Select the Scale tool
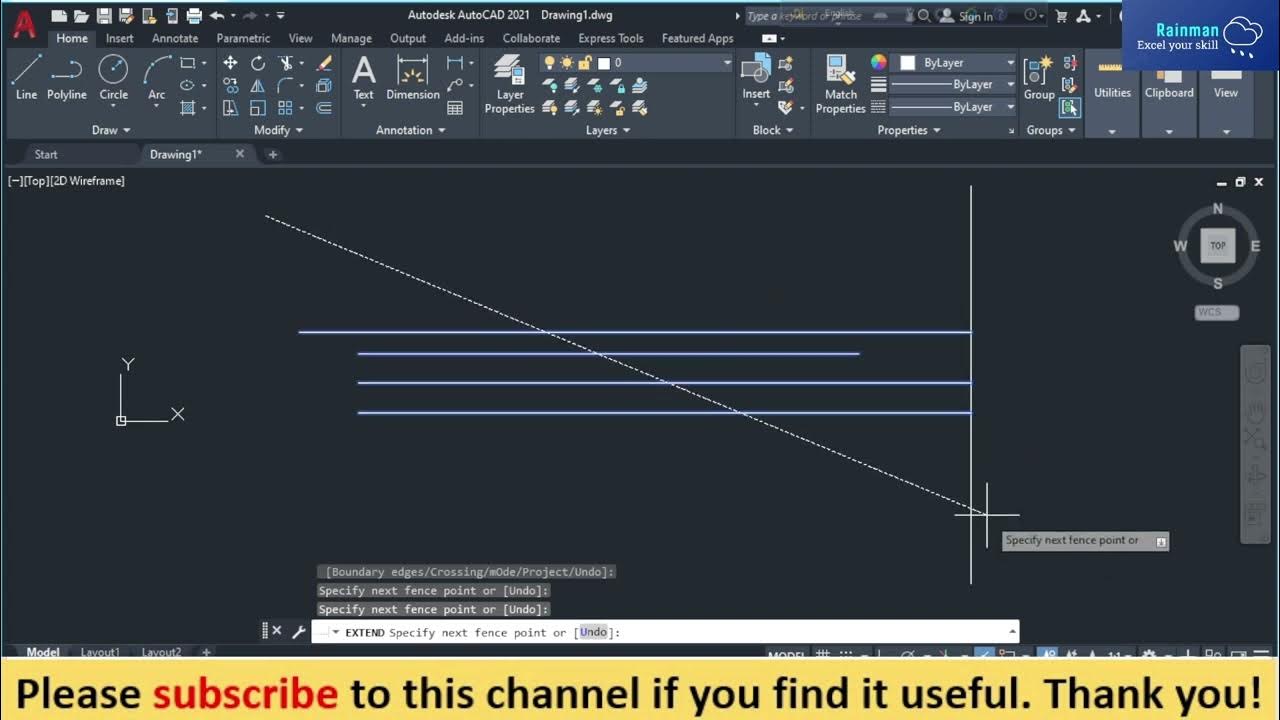This screenshot has height=720, width=1280. point(258,108)
